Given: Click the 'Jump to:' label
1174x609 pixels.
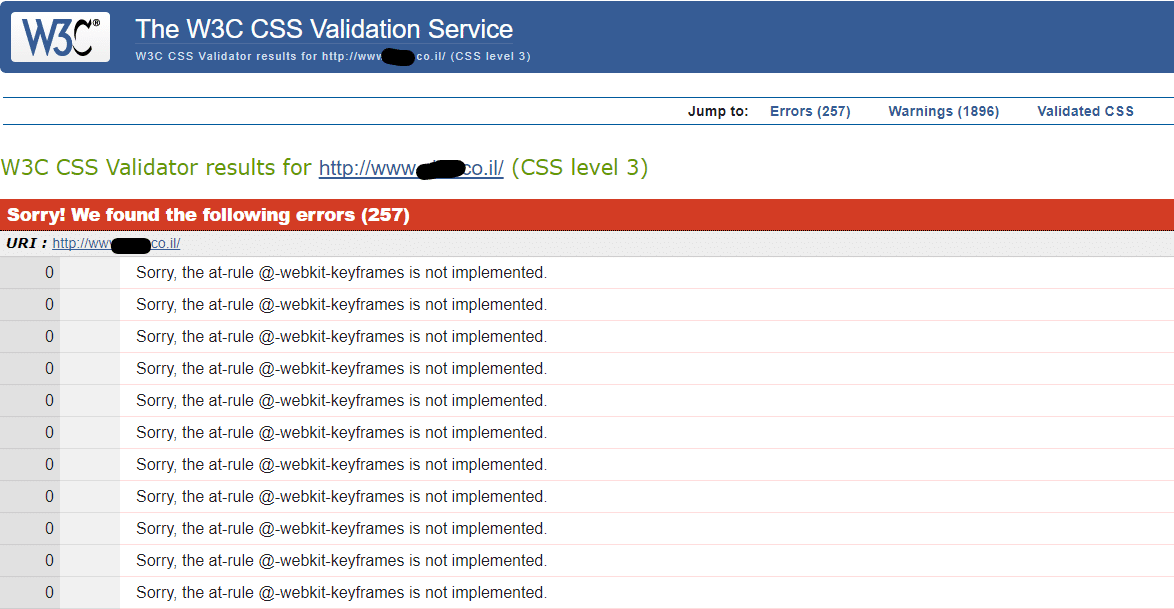Looking at the screenshot, I should [718, 111].
